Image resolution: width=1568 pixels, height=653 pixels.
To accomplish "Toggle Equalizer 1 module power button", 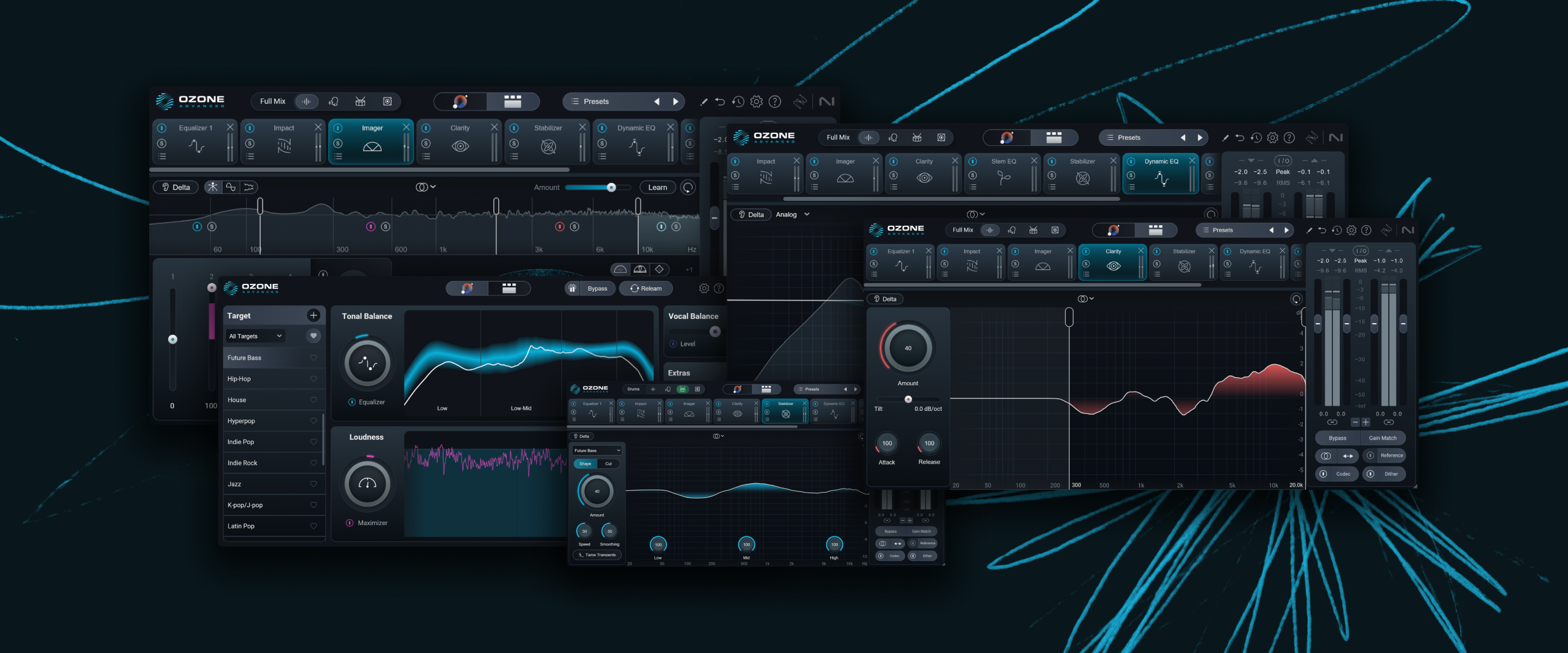I will (162, 128).
